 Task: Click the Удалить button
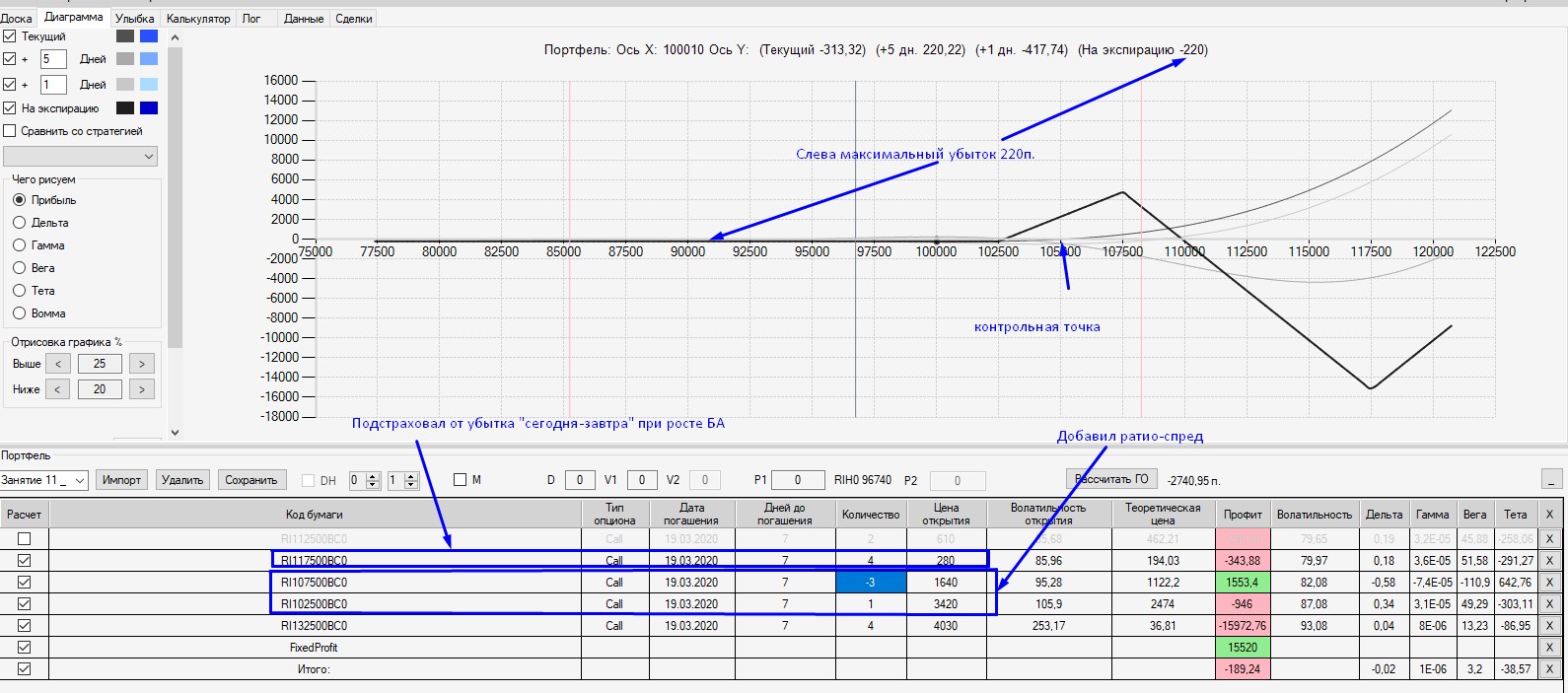(182, 480)
